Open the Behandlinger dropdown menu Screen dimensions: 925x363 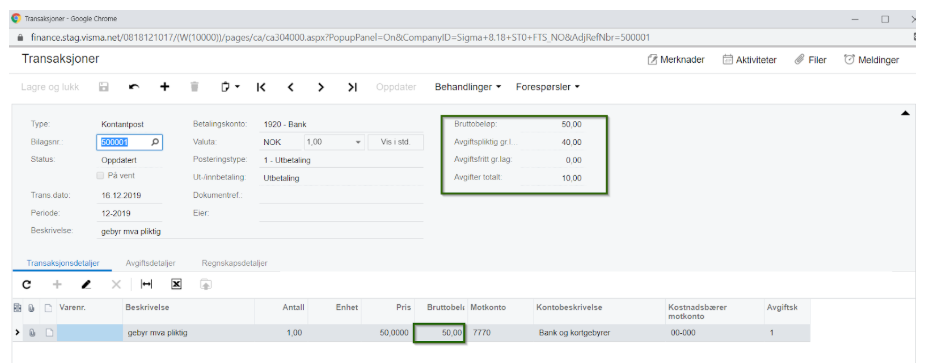(x=468, y=87)
